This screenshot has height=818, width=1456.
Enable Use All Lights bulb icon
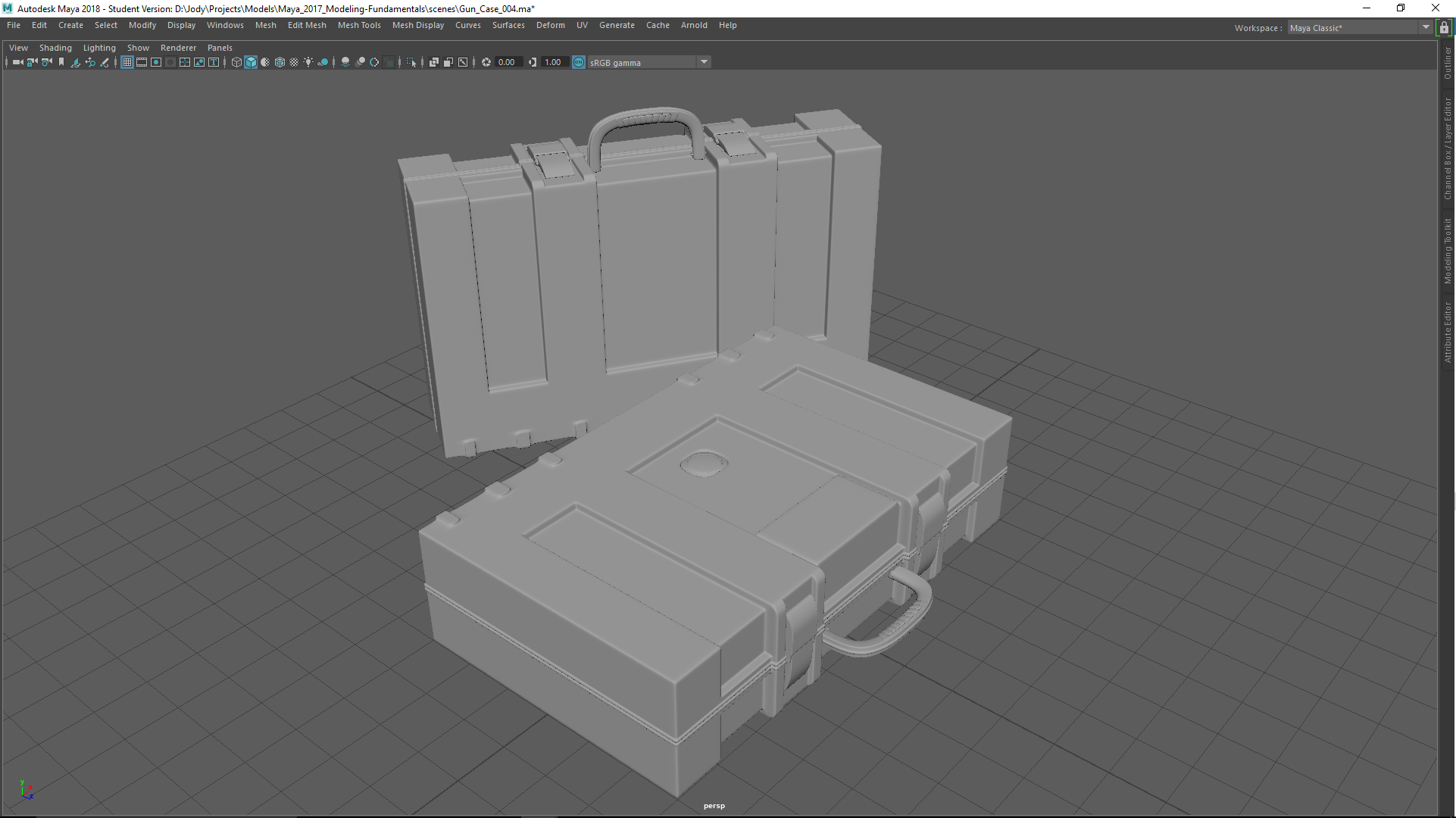coord(308,62)
